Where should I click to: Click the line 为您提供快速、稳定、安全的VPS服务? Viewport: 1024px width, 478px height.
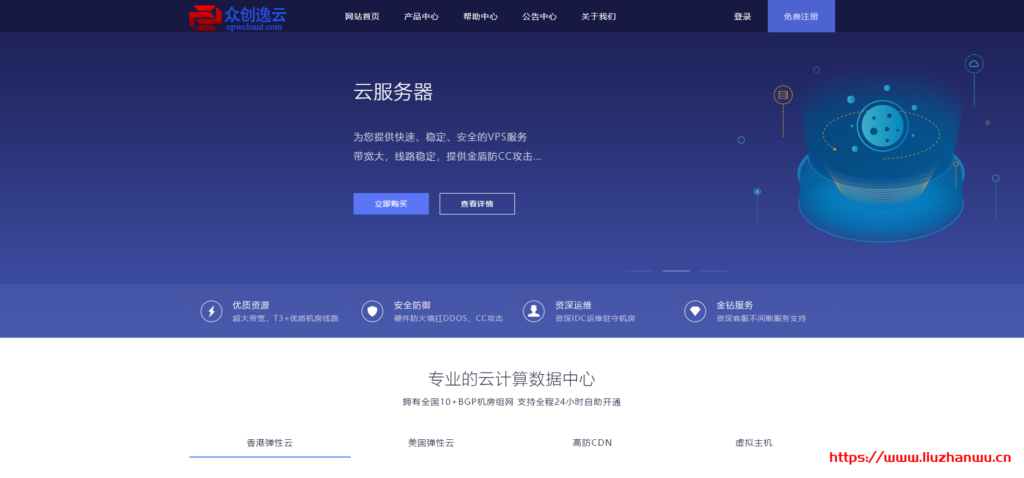pyautogui.click(x=440, y=137)
